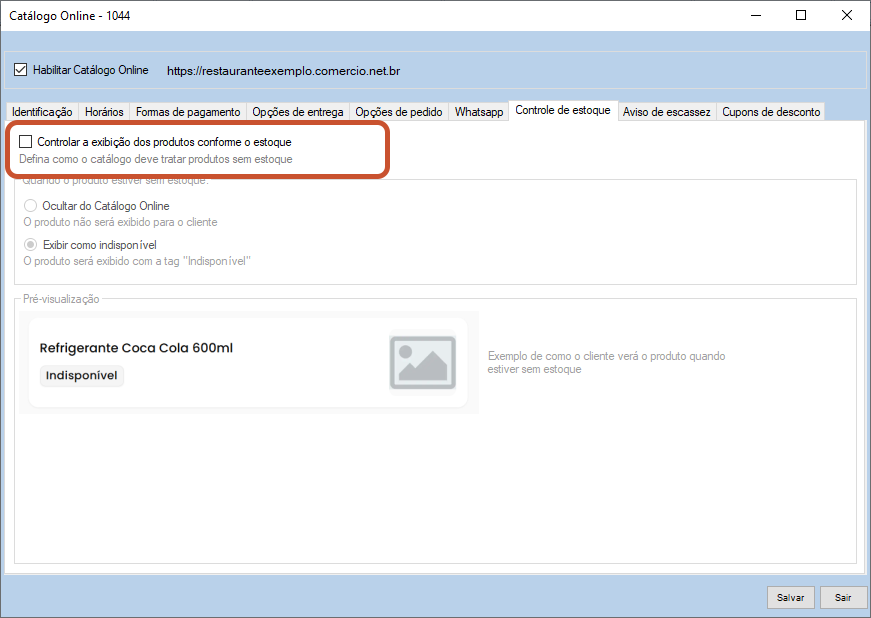Open the Aviso de escassez tab
Image resolution: width=871 pixels, height=618 pixels.
pos(667,112)
